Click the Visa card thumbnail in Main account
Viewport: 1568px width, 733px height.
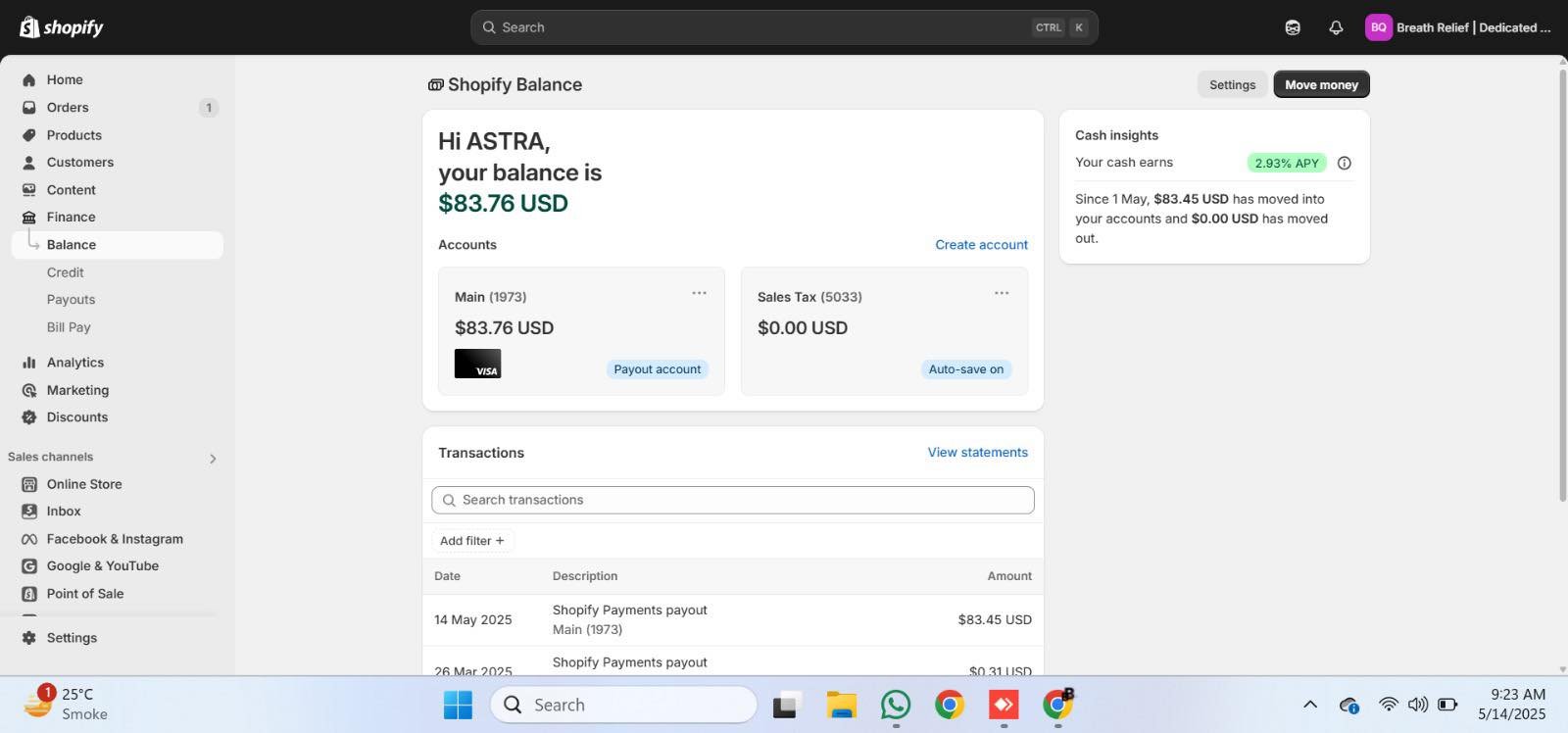[x=477, y=364]
